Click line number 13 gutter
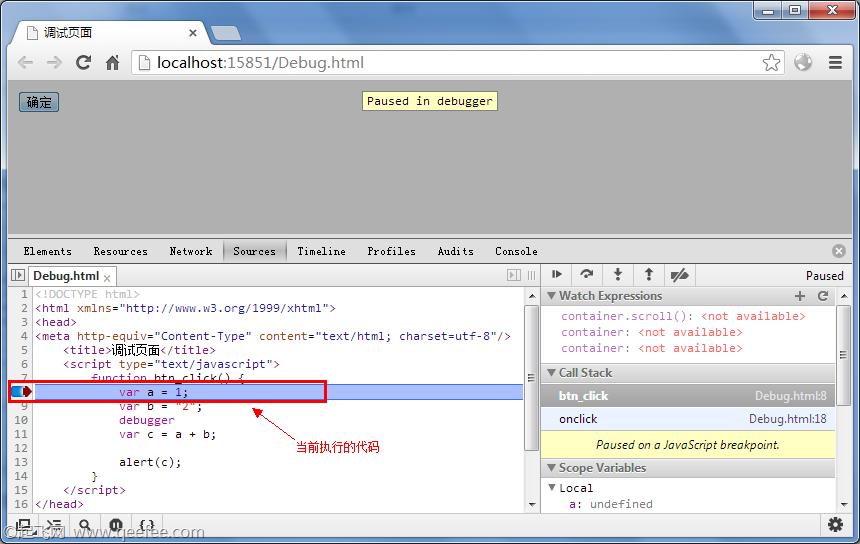 pyautogui.click(x=21, y=462)
